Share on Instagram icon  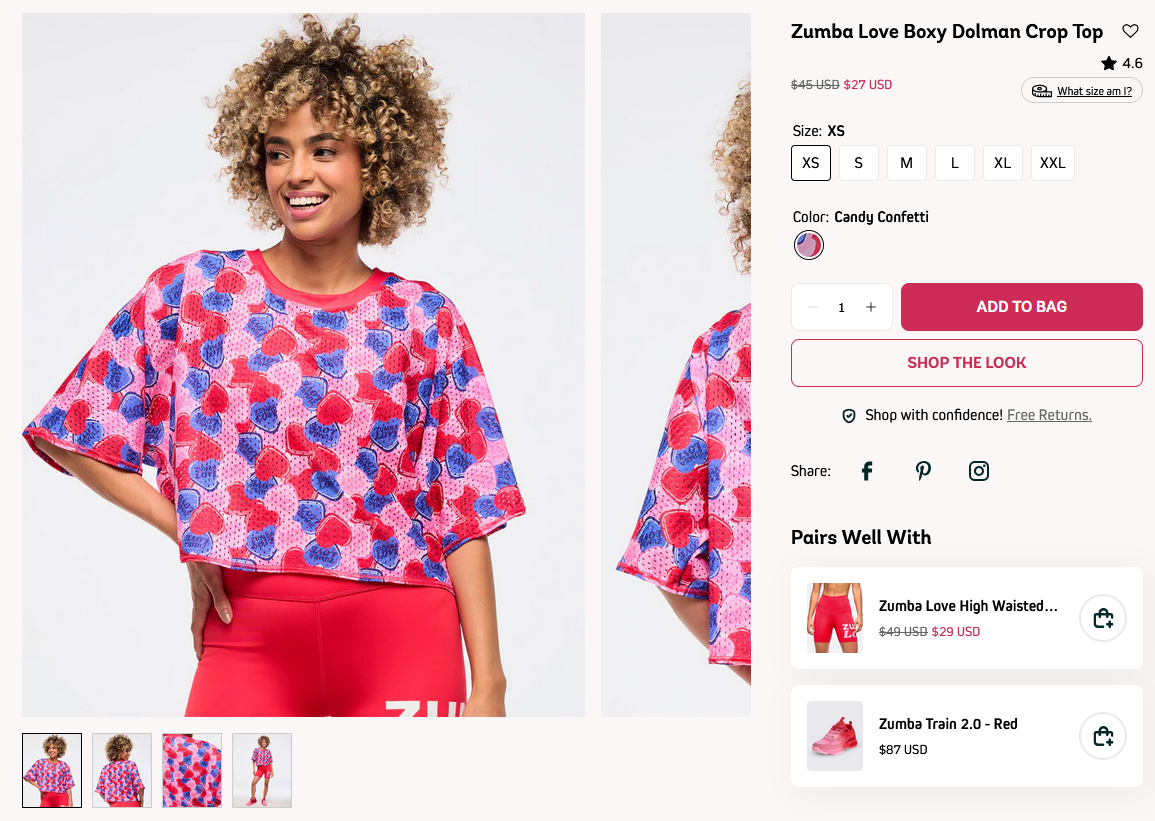pyautogui.click(x=979, y=471)
